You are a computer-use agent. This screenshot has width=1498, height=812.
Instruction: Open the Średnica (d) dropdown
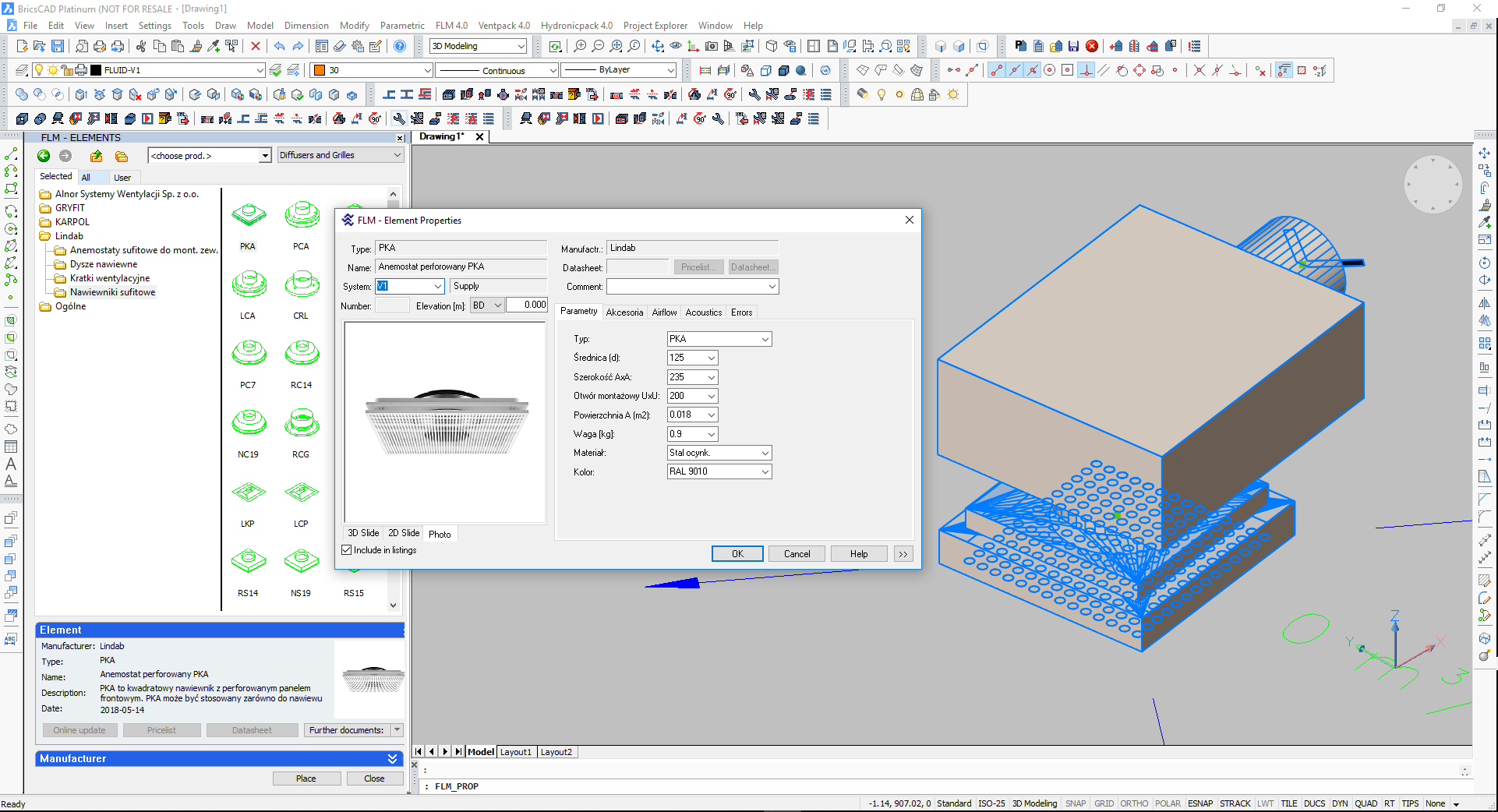711,358
